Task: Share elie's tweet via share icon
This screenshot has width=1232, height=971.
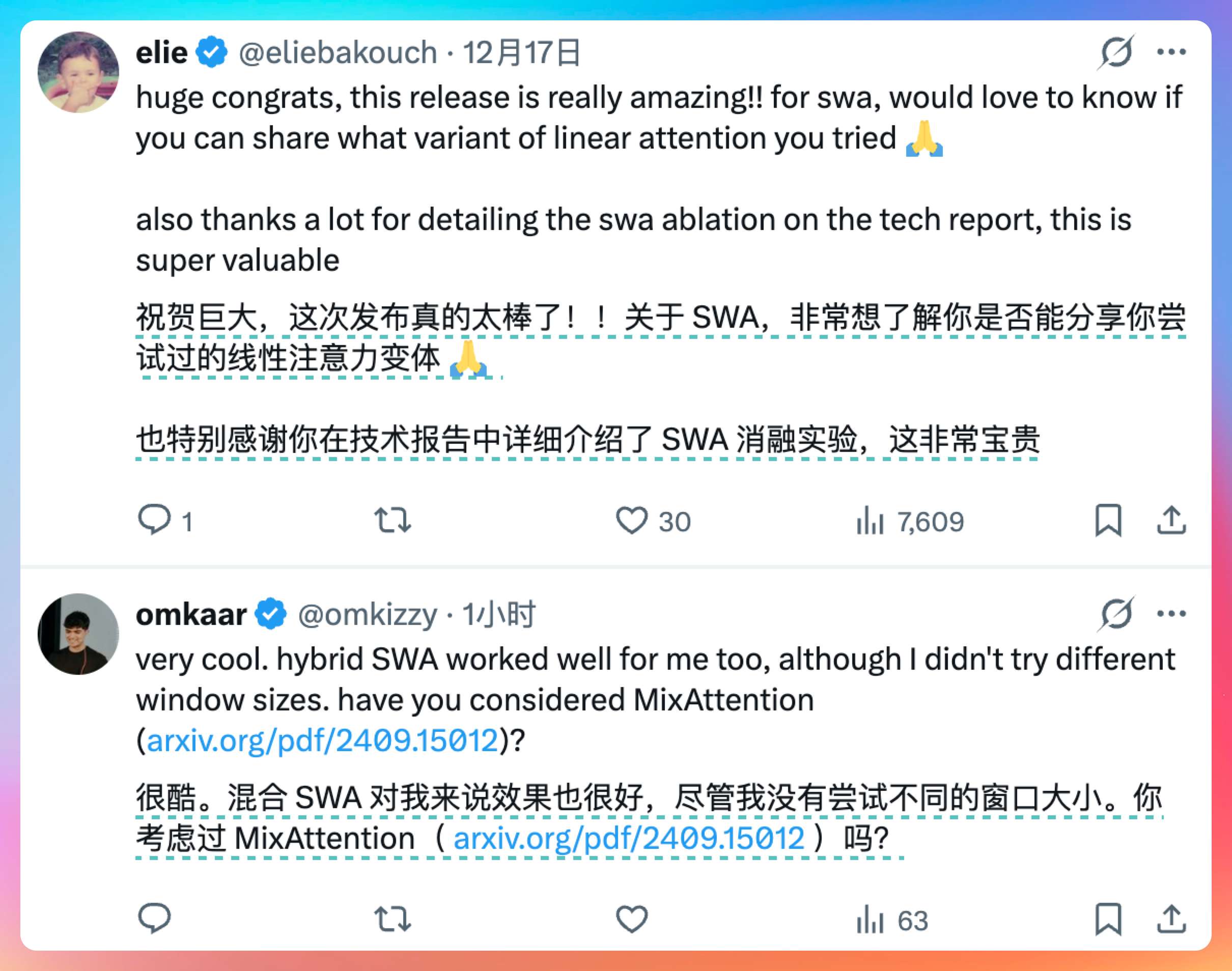Action: coord(1171,520)
